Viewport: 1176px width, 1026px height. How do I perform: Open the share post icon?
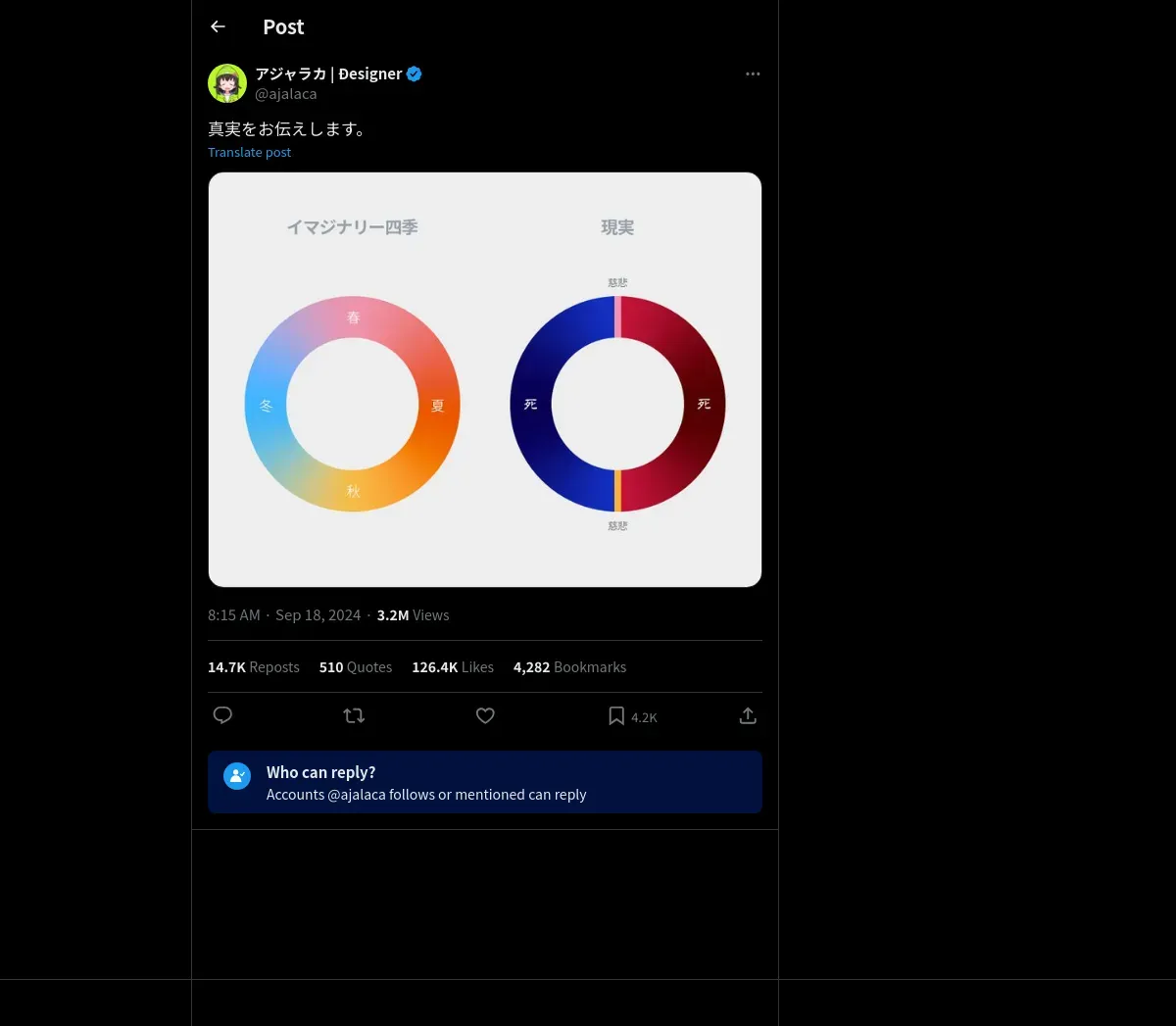click(748, 715)
